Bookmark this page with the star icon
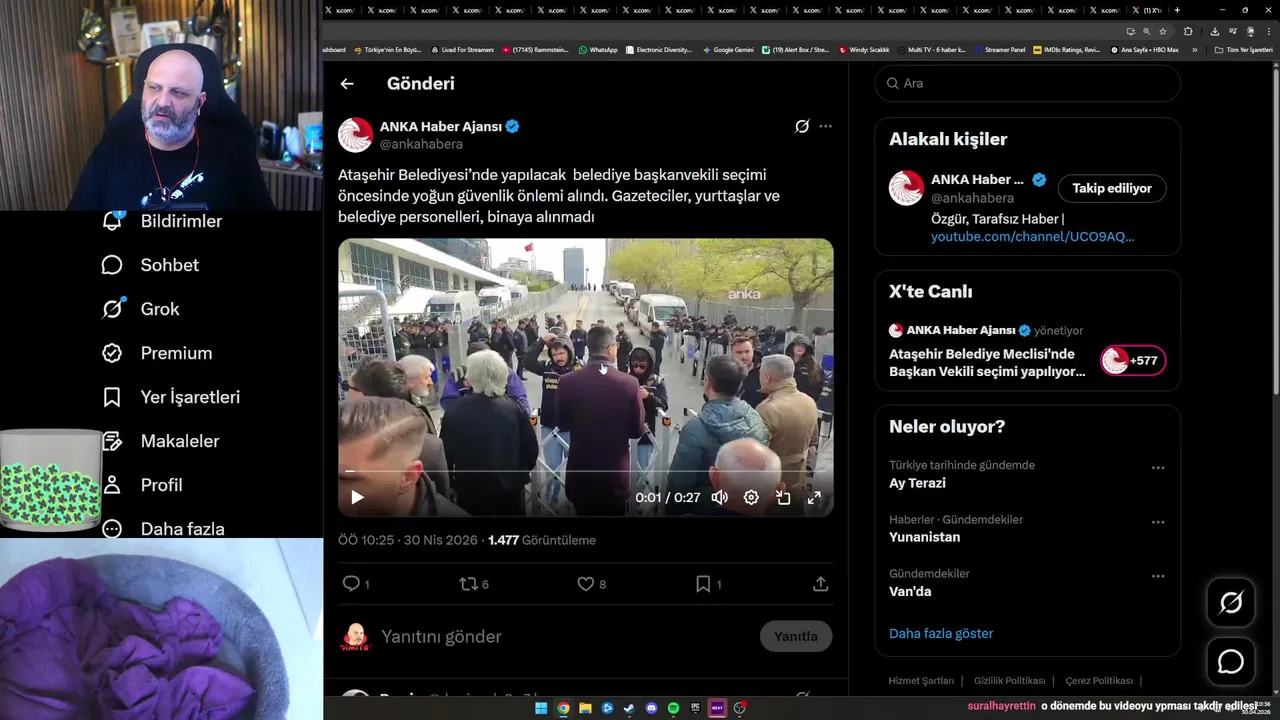This screenshot has height=720, width=1280. (x=1162, y=31)
